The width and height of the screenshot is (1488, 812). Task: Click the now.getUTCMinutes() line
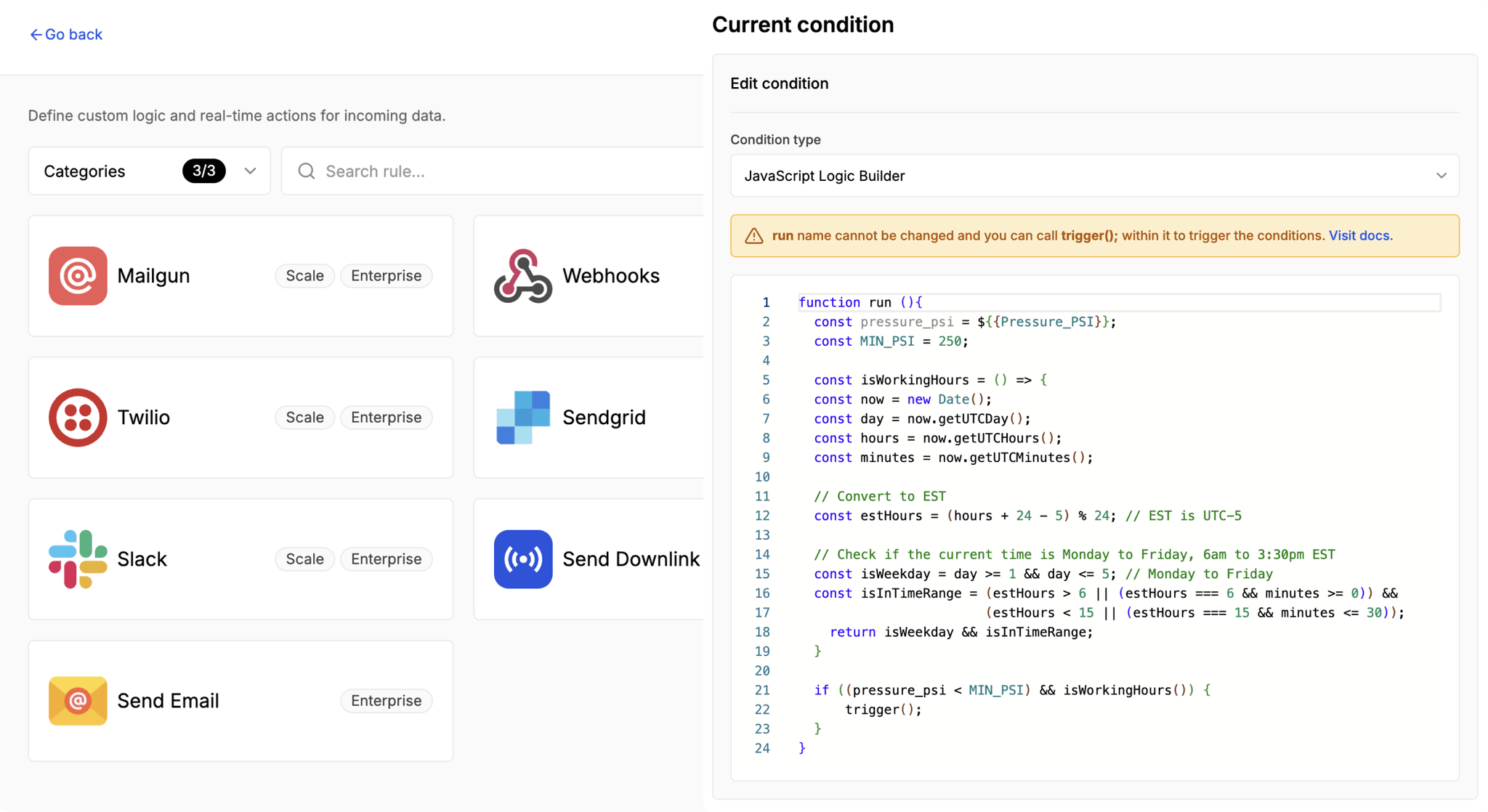tap(953, 458)
